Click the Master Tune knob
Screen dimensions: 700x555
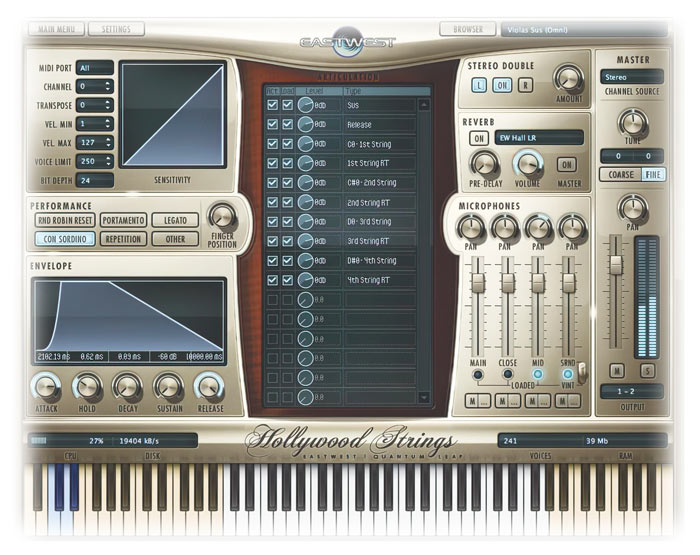[632, 122]
